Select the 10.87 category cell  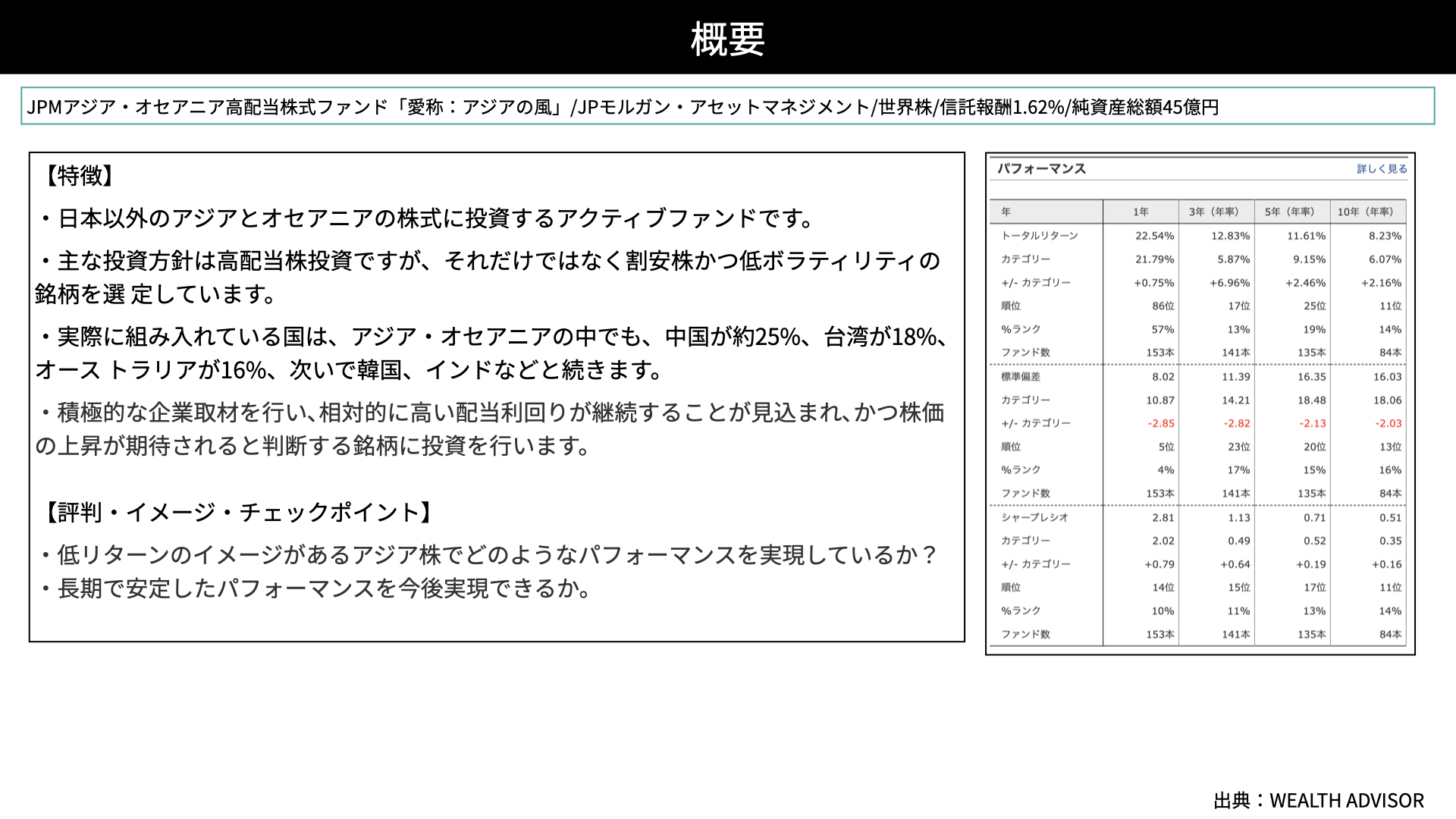pyautogui.click(x=1160, y=400)
